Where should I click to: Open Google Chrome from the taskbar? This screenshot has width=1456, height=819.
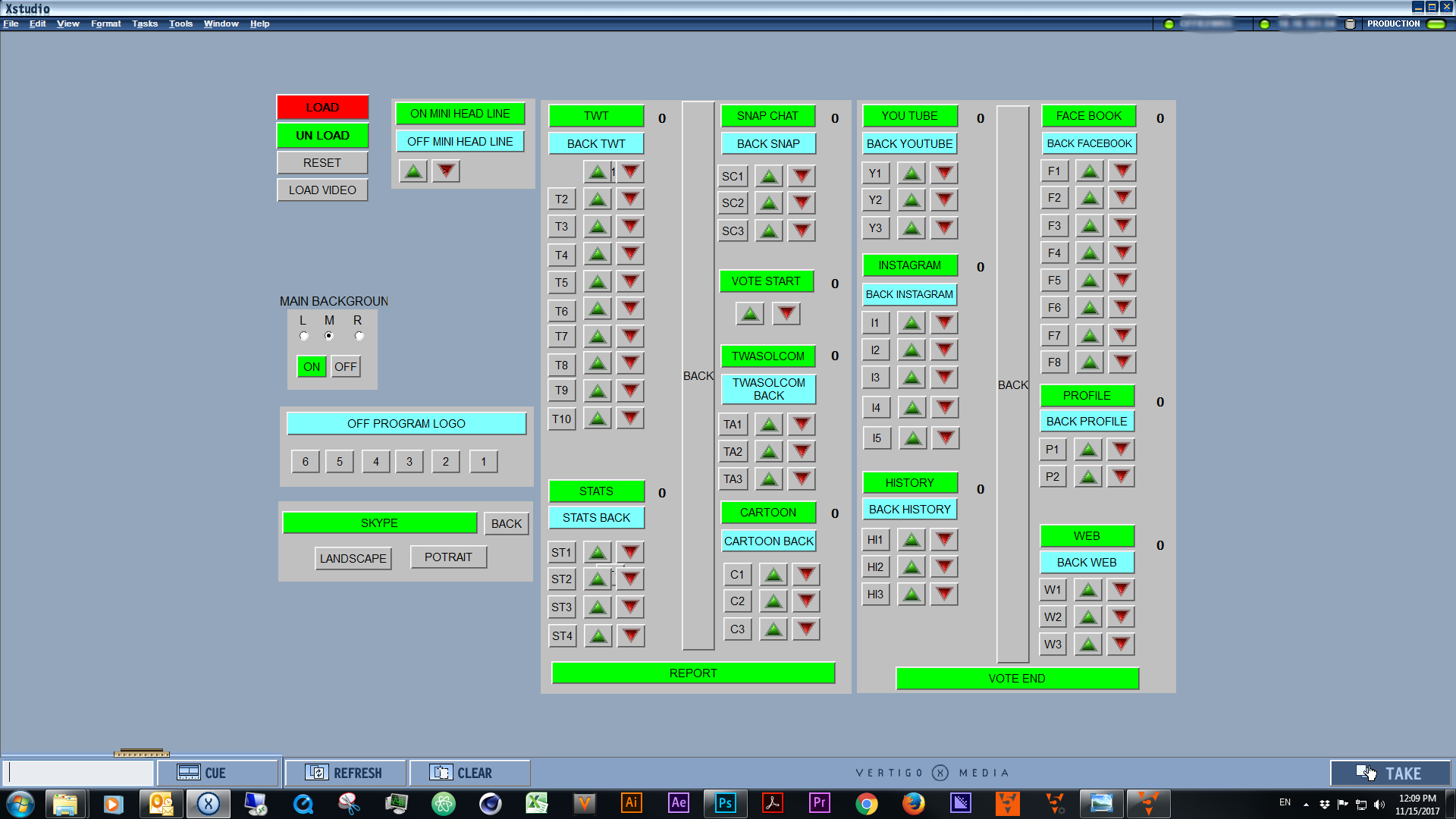coord(866,804)
